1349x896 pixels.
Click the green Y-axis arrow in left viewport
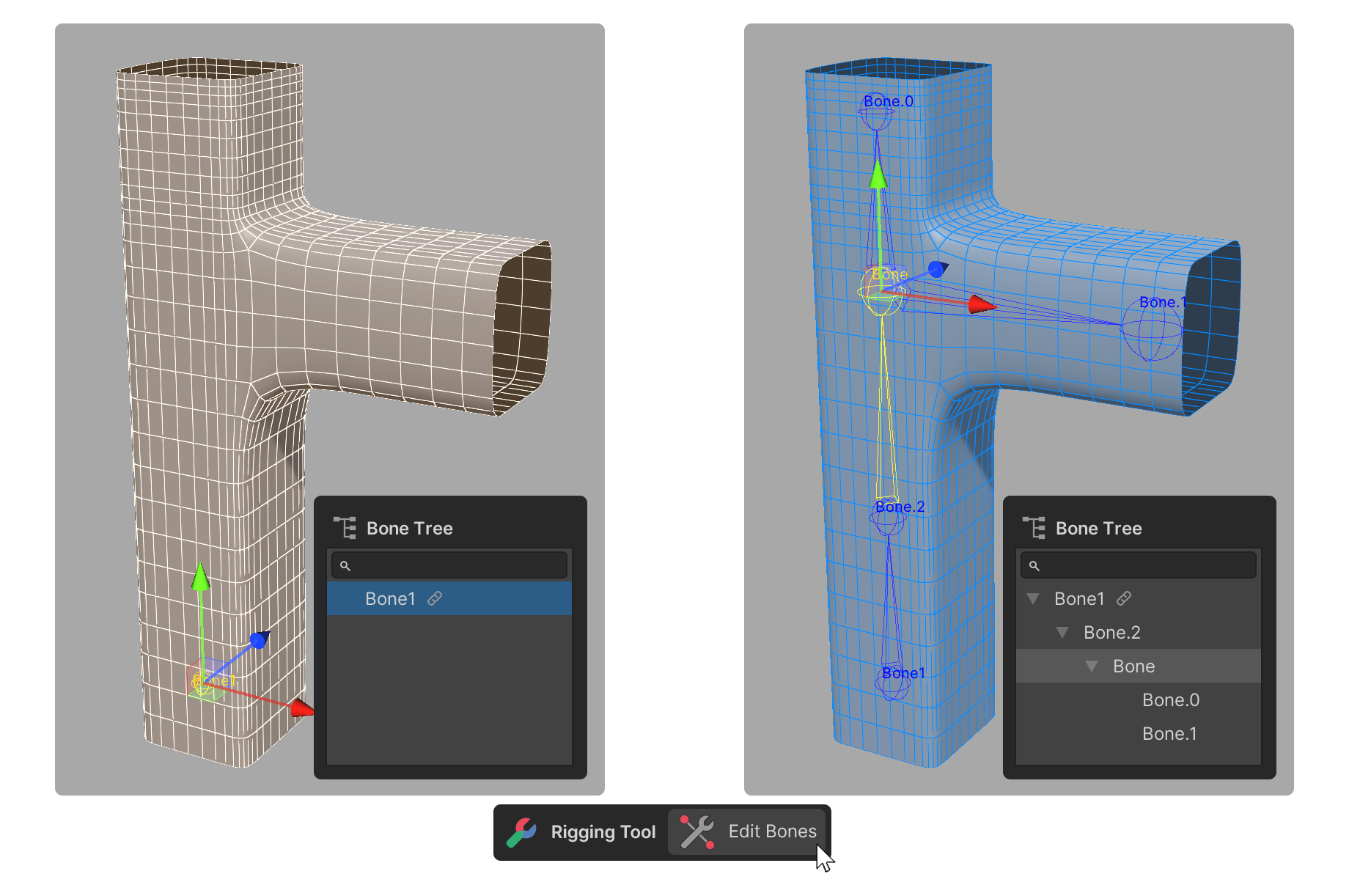201,578
